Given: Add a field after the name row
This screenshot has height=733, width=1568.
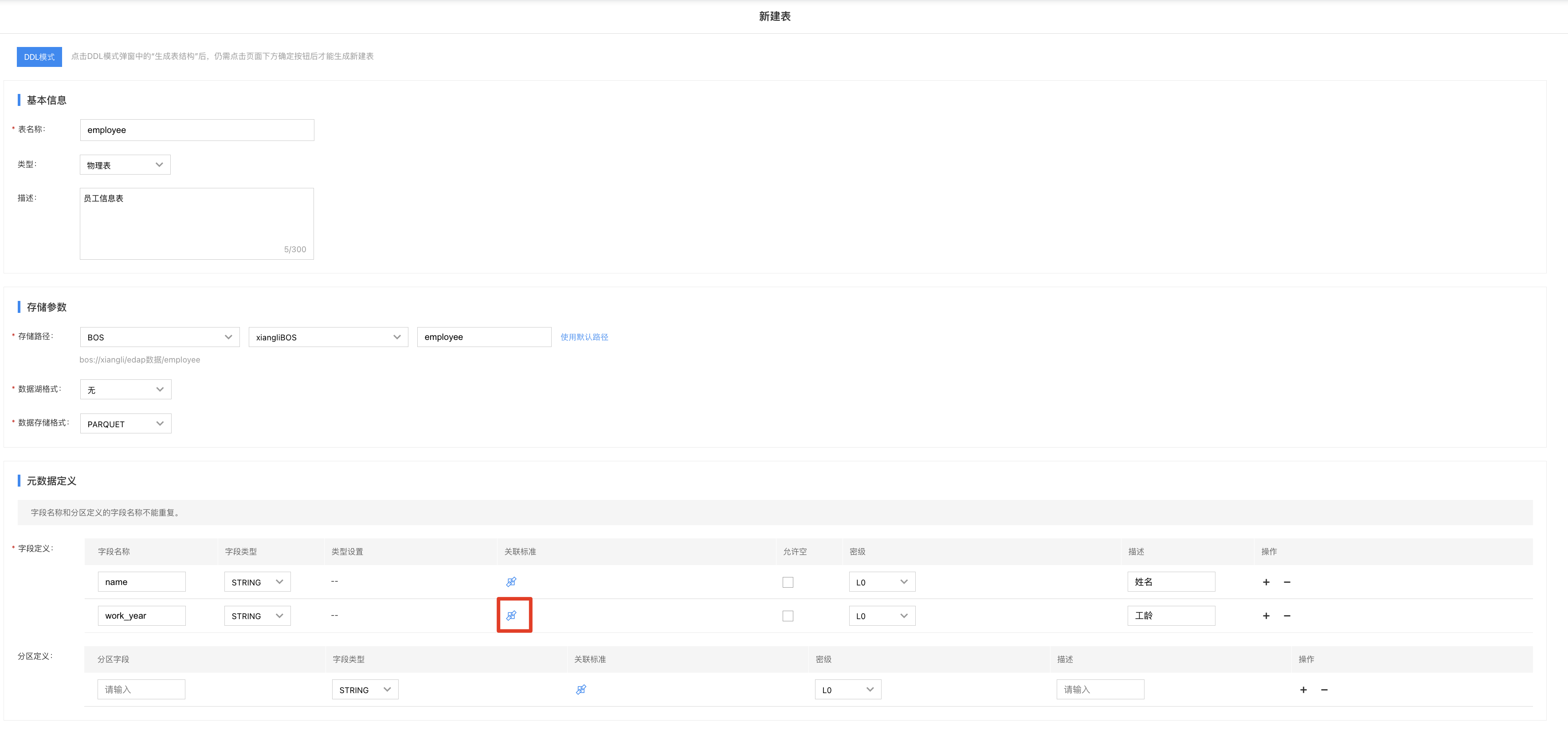Looking at the screenshot, I should (1266, 582).
